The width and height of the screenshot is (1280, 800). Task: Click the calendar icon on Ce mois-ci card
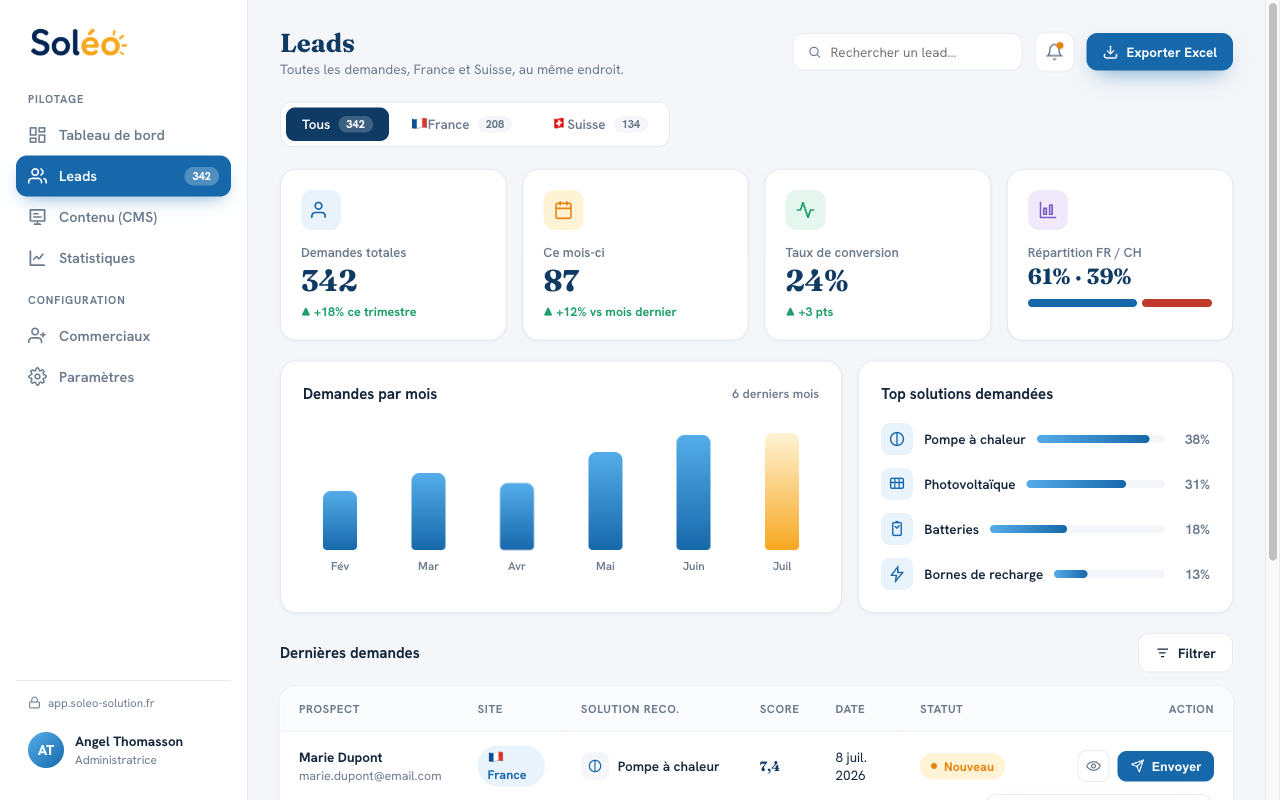pyautogui.click(x=563, y=210)
